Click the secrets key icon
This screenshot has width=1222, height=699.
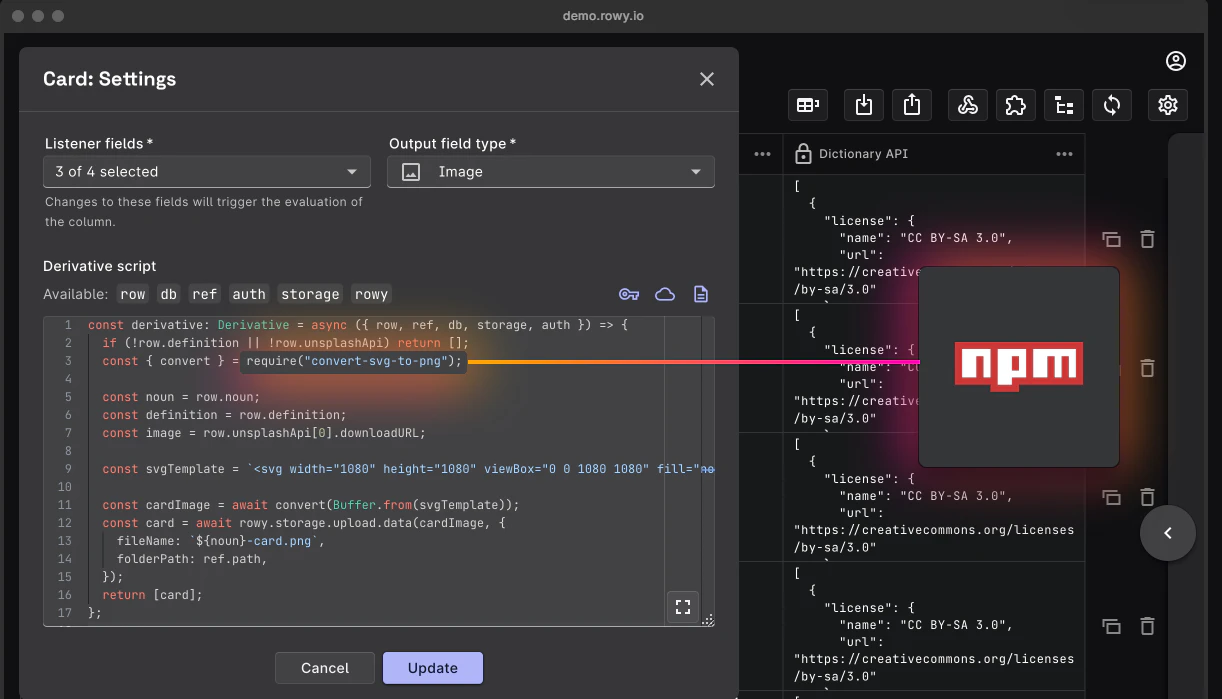click(629, 294)
